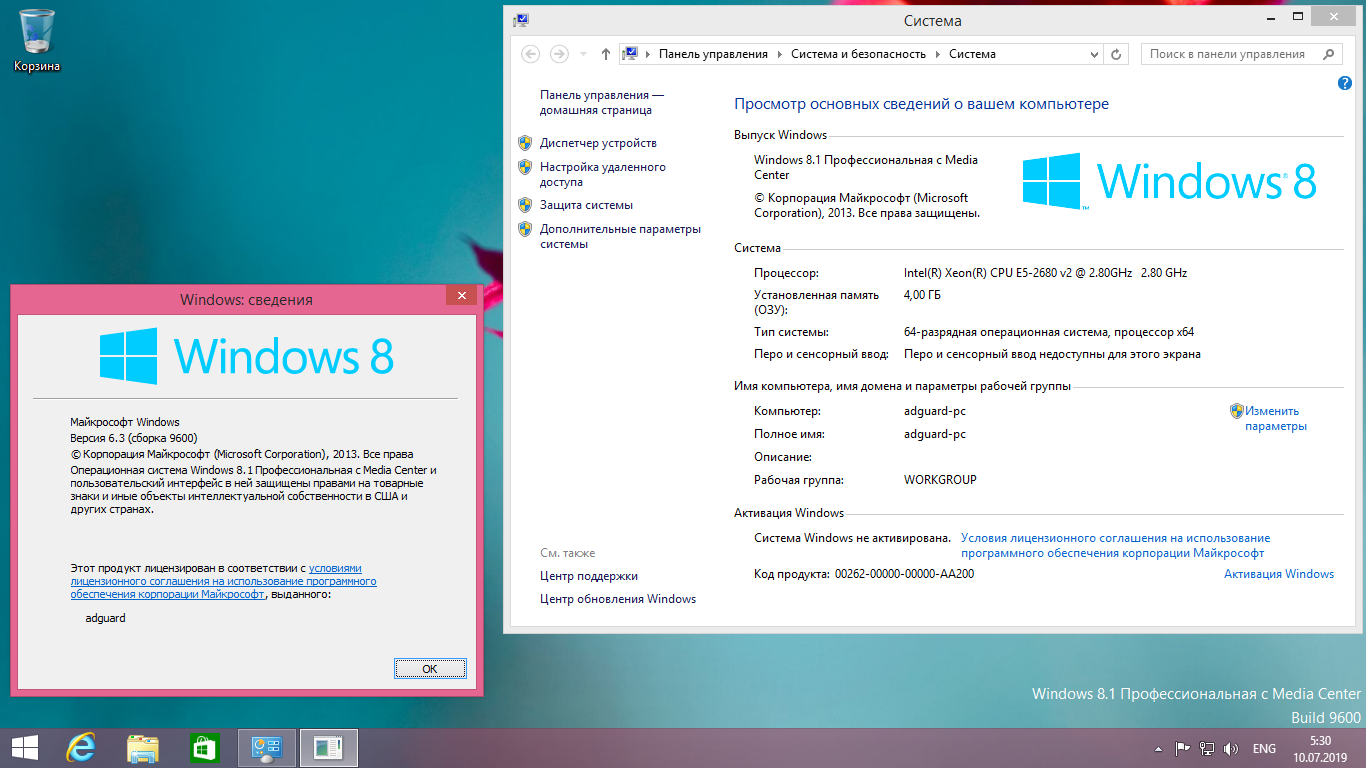
Task: Select the winver window taskbar button
Action: 328,748
